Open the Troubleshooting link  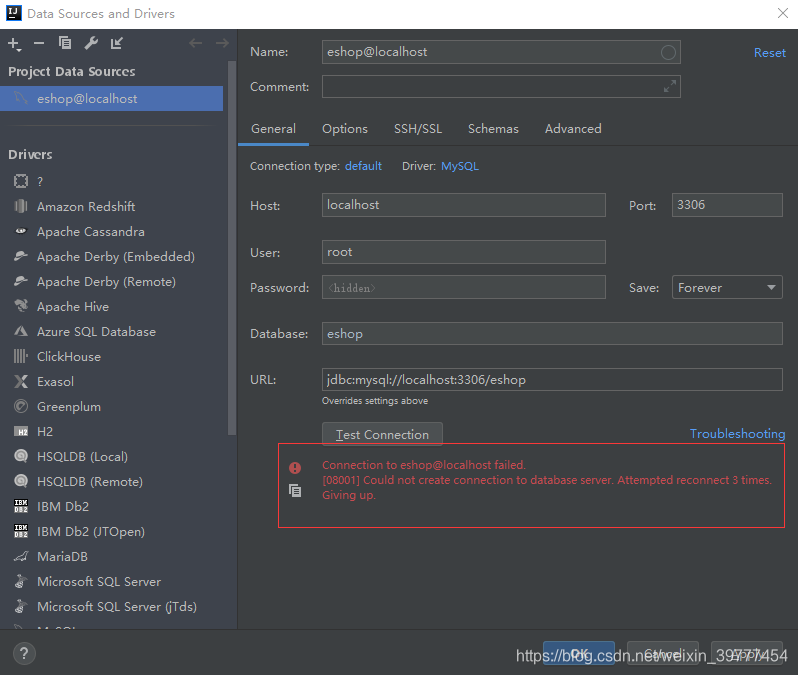coord(737,434)
